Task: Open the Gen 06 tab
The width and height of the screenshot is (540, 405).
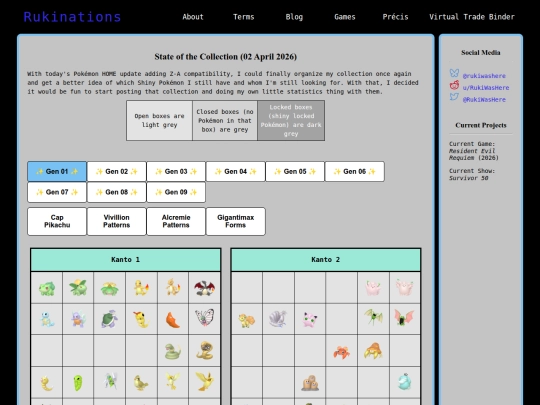Action: (354, 172)
